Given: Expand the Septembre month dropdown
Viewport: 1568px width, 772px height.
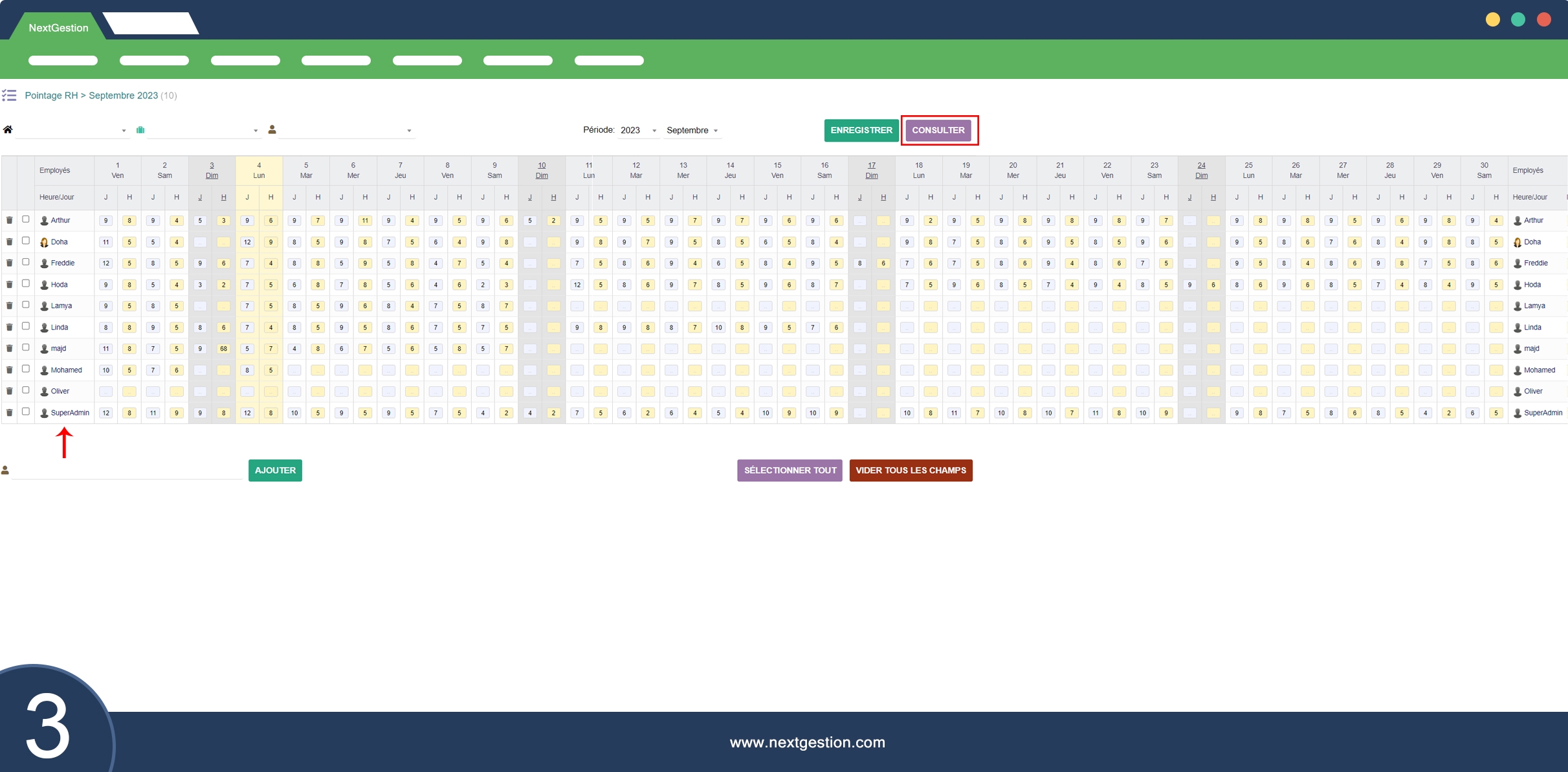Looking at the screenshot, I should (692, 131).
